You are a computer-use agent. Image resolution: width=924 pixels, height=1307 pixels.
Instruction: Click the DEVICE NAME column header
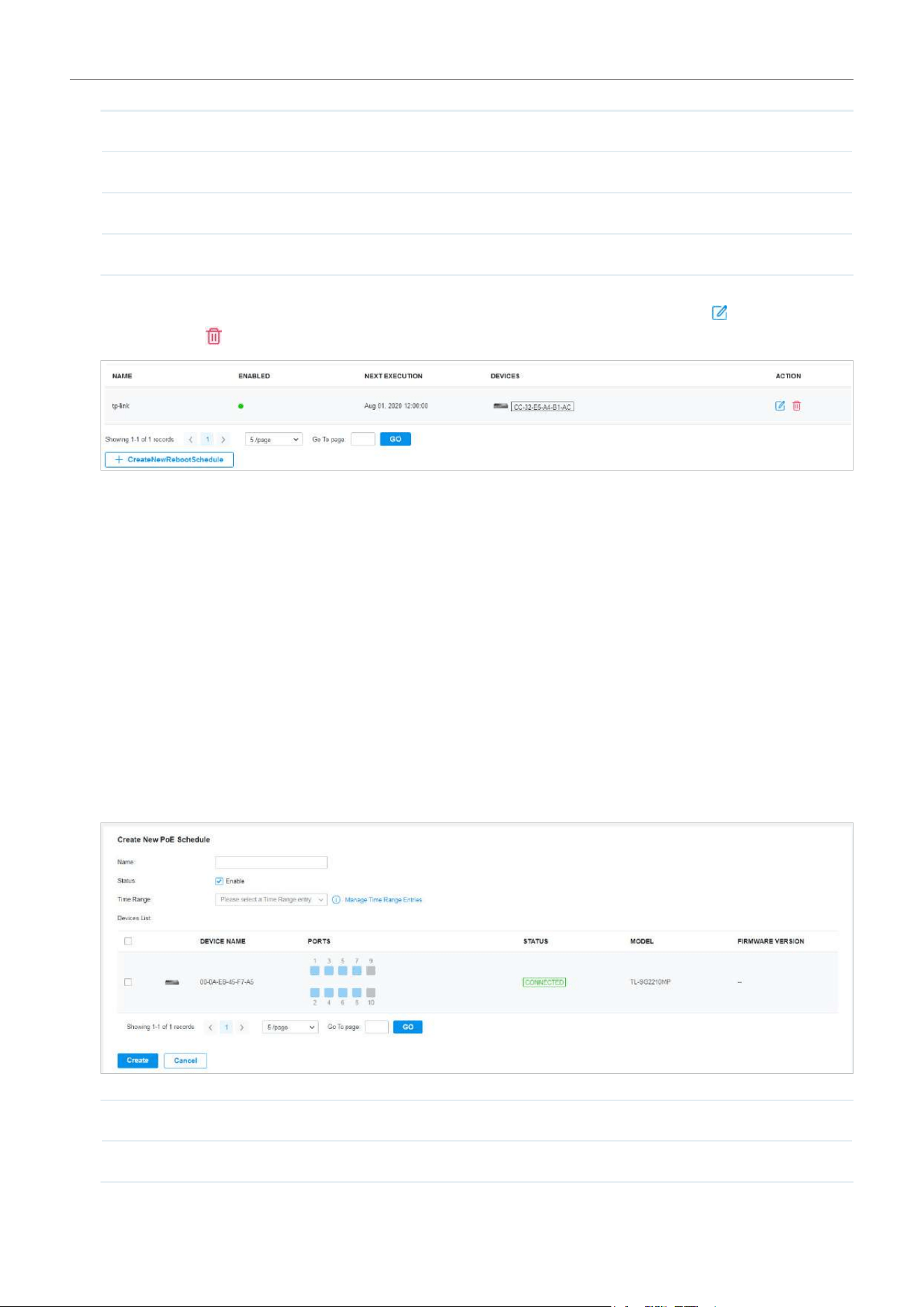click(223, 941)
